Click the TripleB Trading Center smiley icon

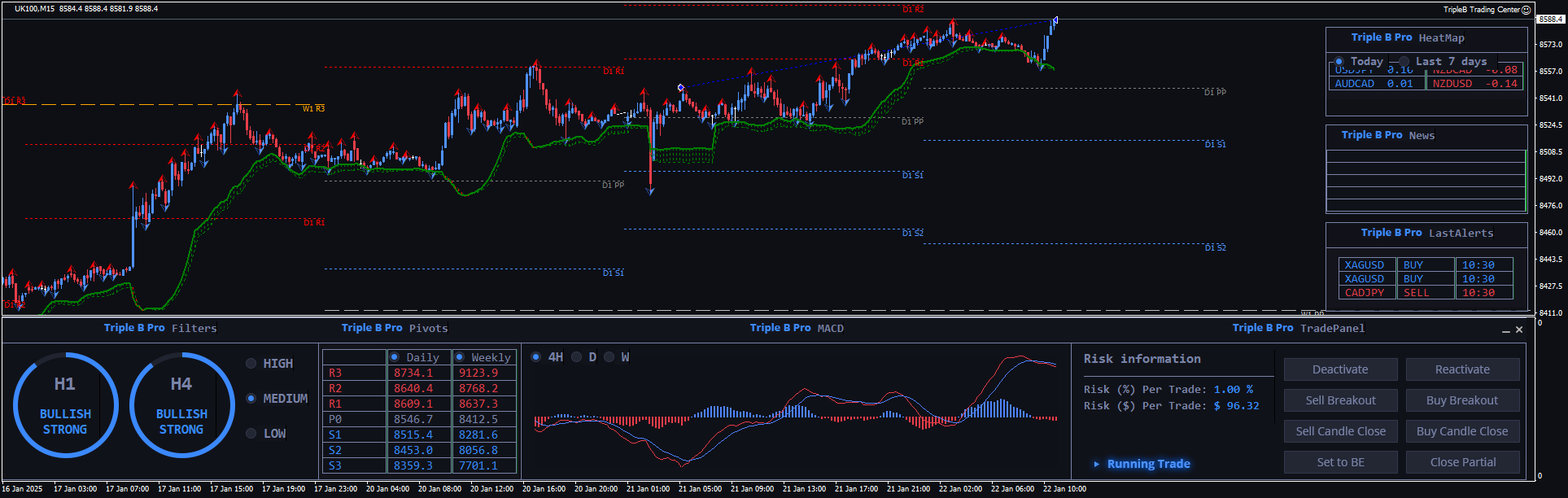(1526, 10)
